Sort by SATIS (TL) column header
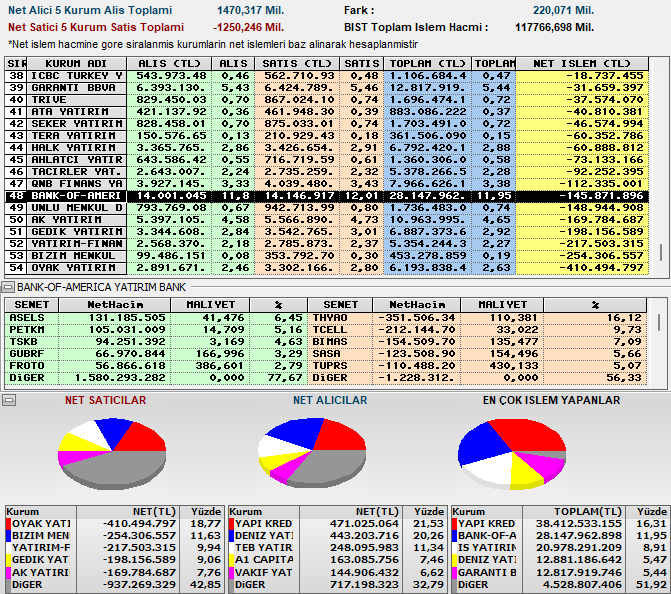The width and height of the screenshot is (671, 594). pyautogui.click(x=297, y=63)
